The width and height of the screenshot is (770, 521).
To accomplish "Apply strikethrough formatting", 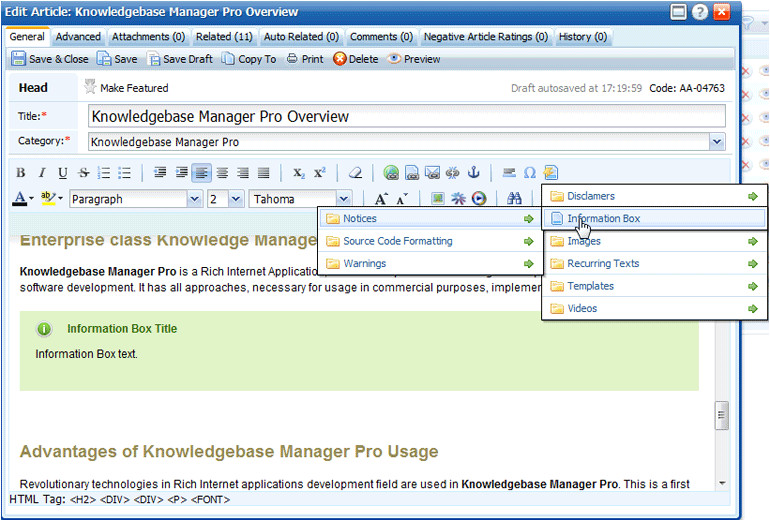I will click(x=83, y=173).
